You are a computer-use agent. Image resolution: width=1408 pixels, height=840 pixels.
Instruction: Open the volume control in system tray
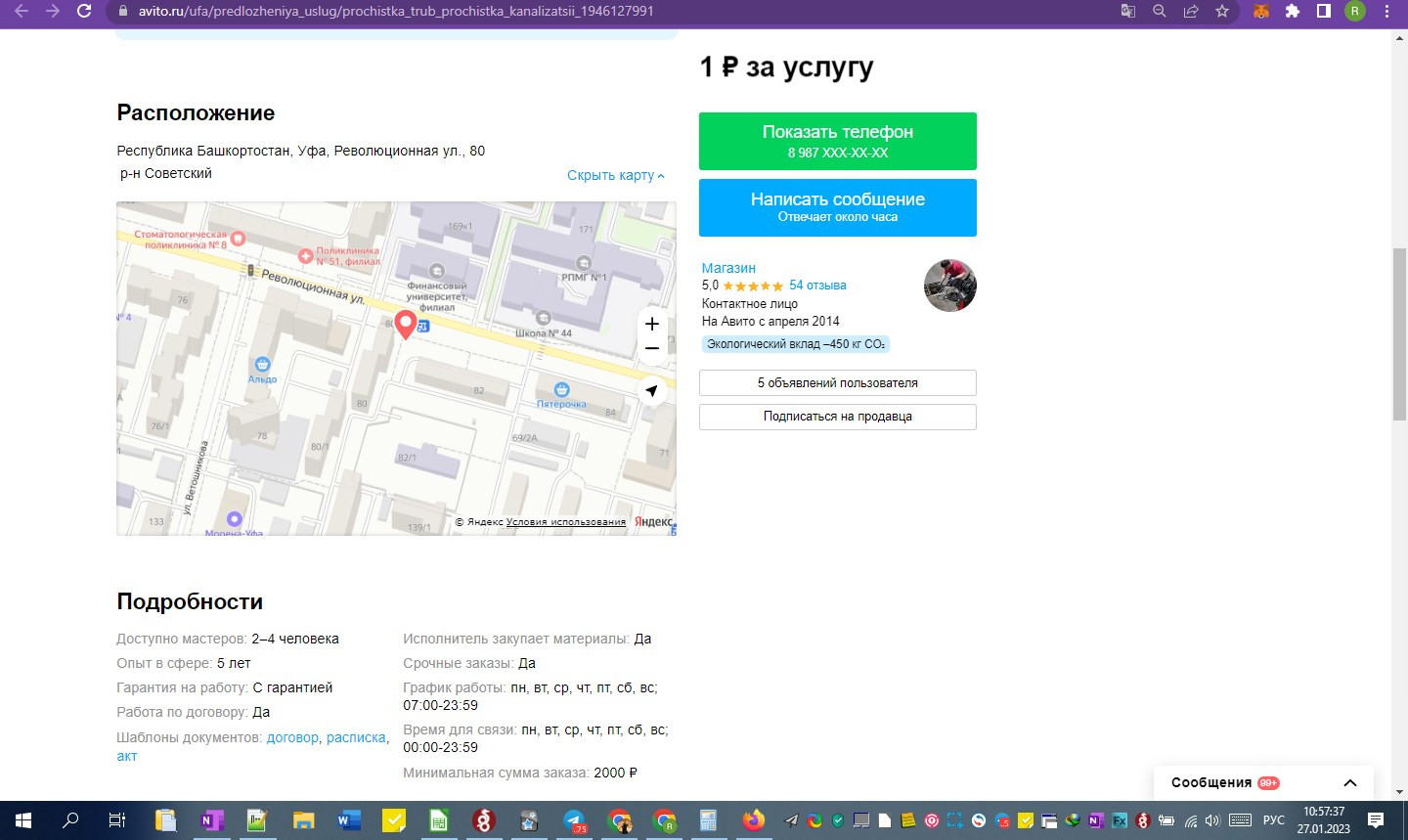point(1213,820)
